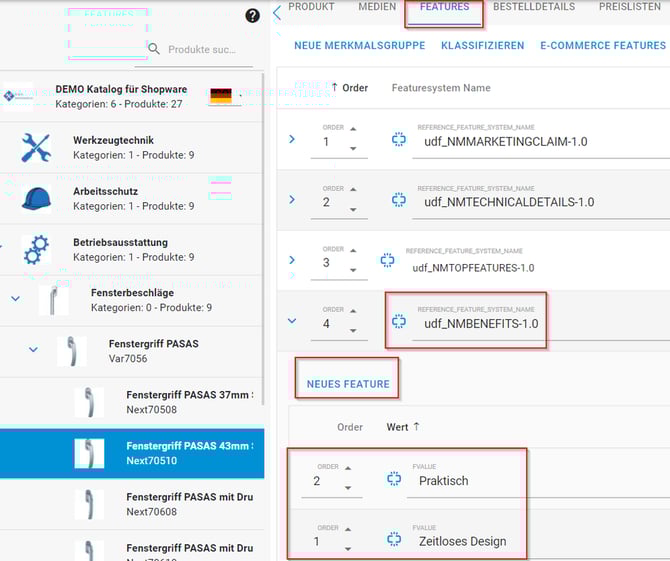Edit the udf_NMBENEFITS-1.0 name field
The height and width of the screenshot is (561, 670).
541,323
